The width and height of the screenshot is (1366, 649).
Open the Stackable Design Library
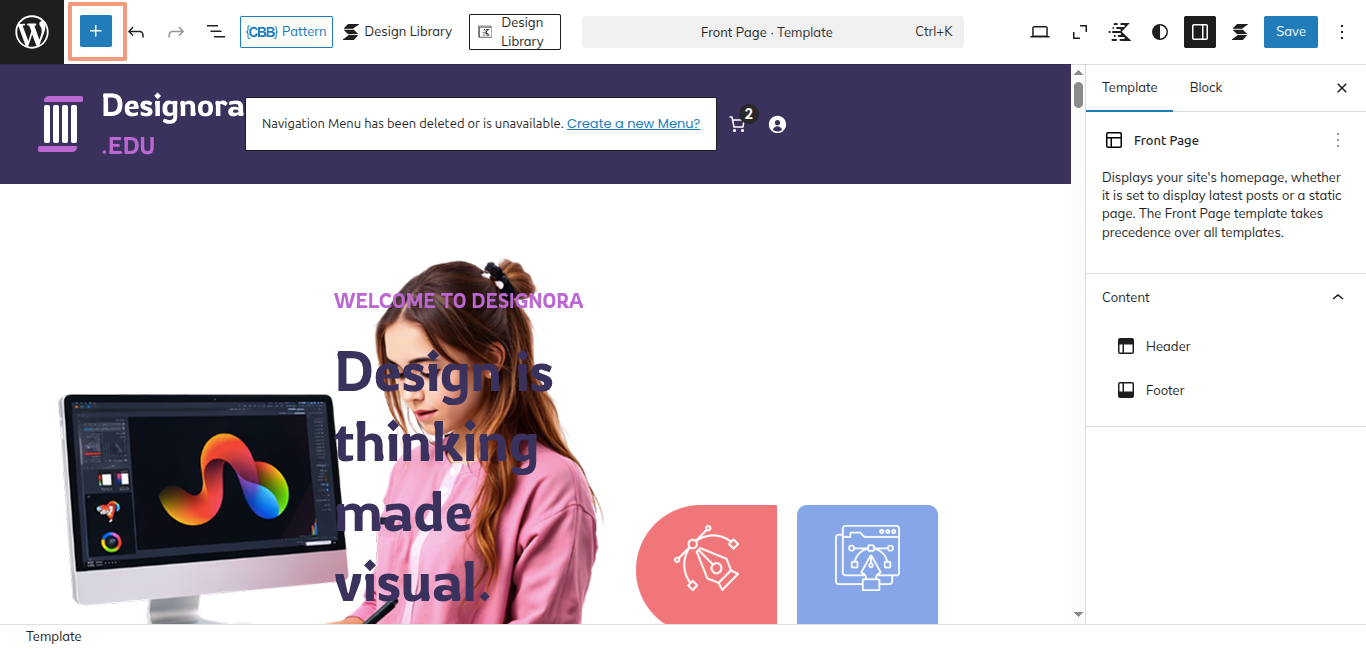click(x=398, y=32)
